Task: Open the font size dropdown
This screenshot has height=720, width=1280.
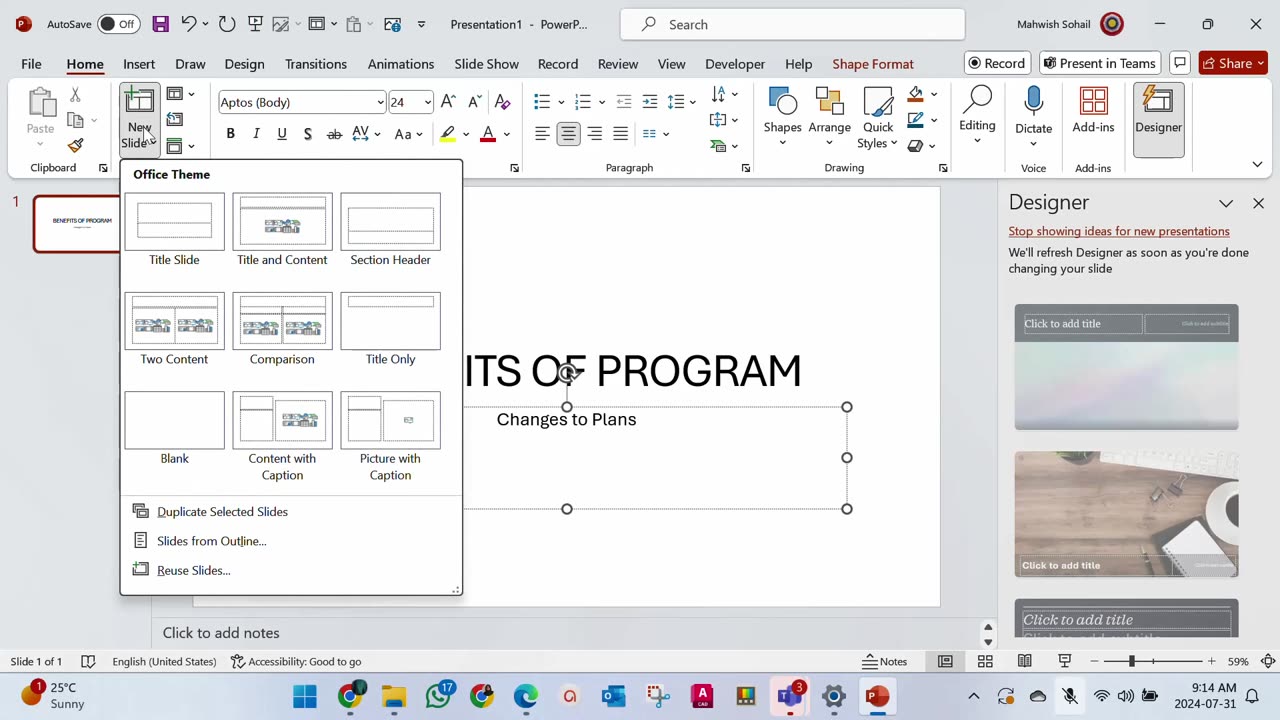Action: coord(428,102)
